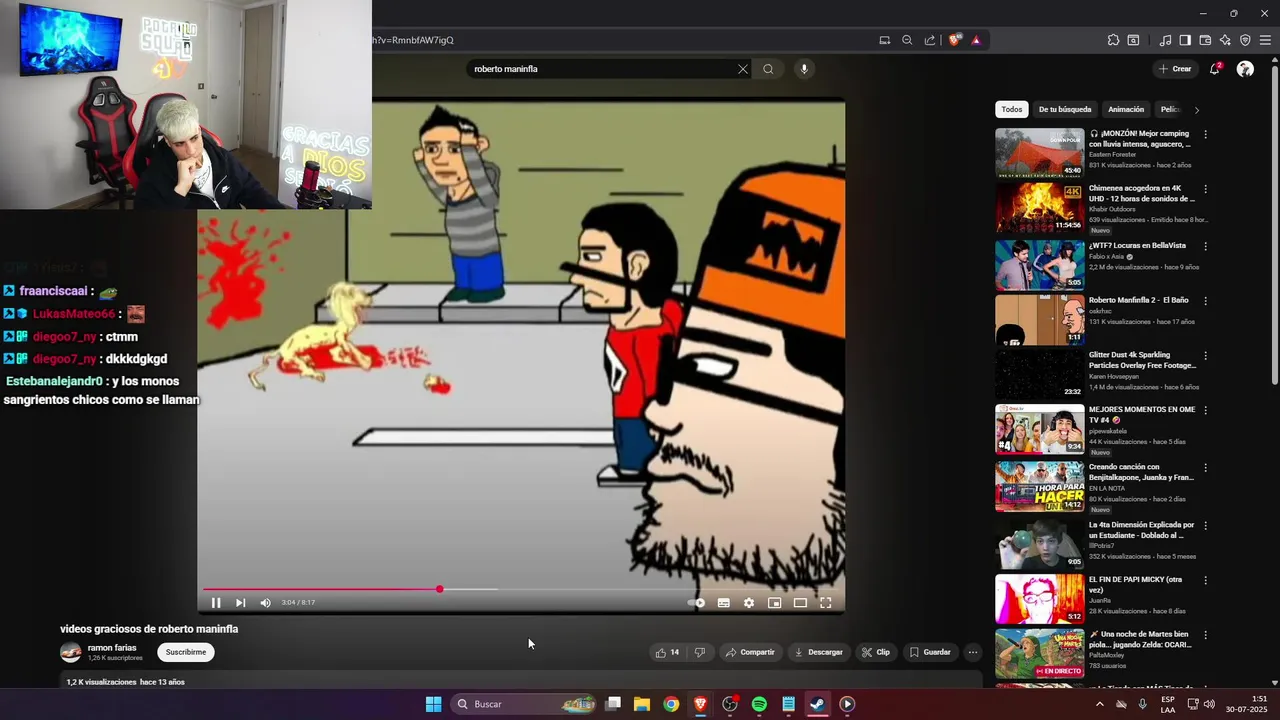Open the Brave Wallet icon
The width and height of the screenshot is (1280, 720).
tap(1205, 40)
